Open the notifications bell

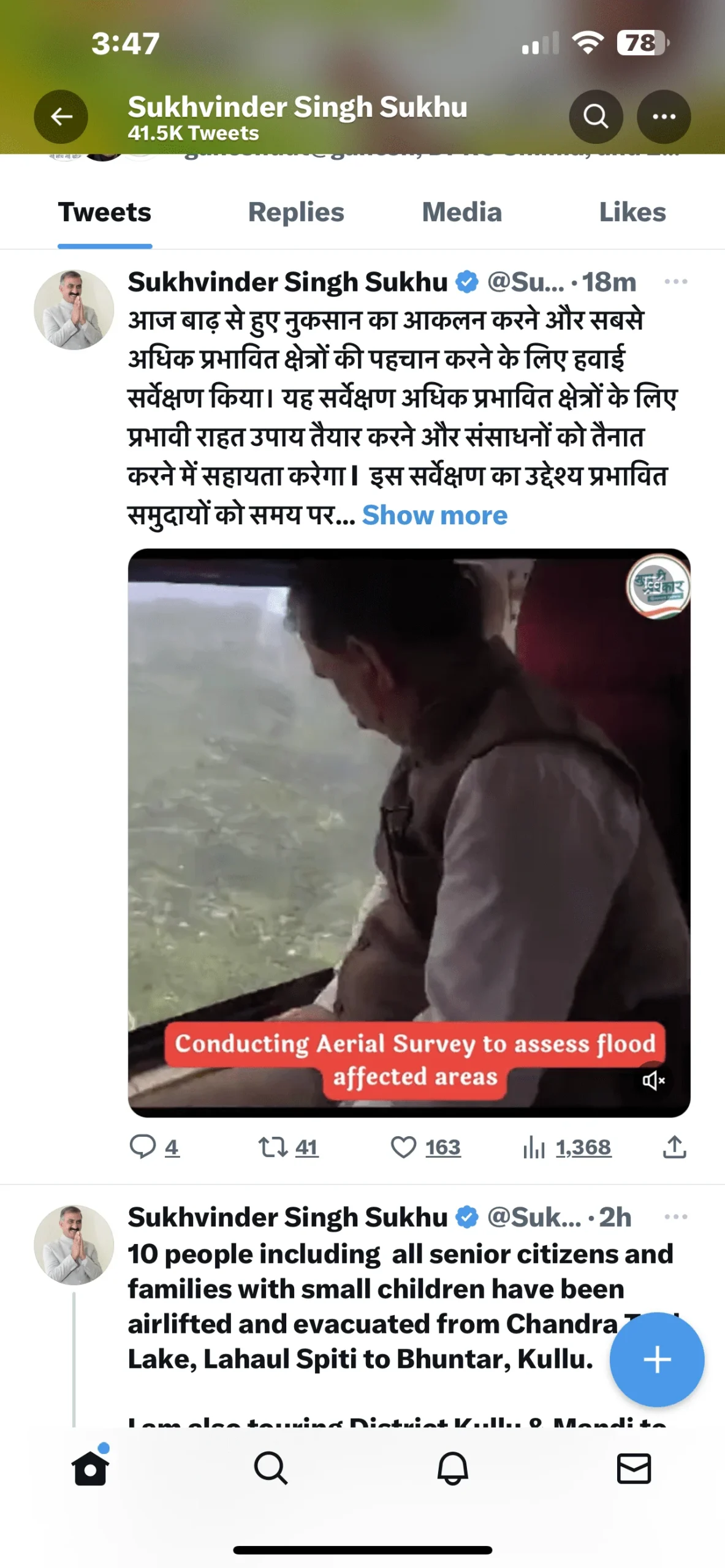452,1468
